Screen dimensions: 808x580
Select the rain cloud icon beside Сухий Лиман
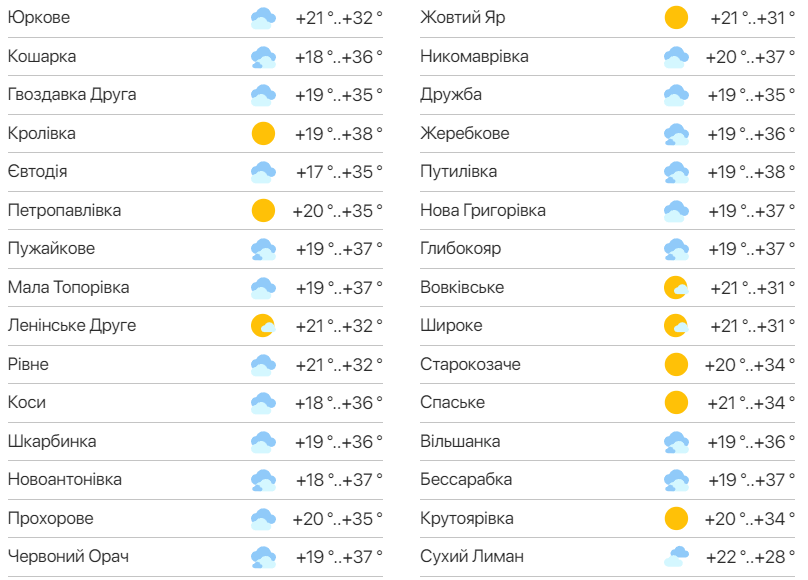pyautogui.click(x=678, y=556)
